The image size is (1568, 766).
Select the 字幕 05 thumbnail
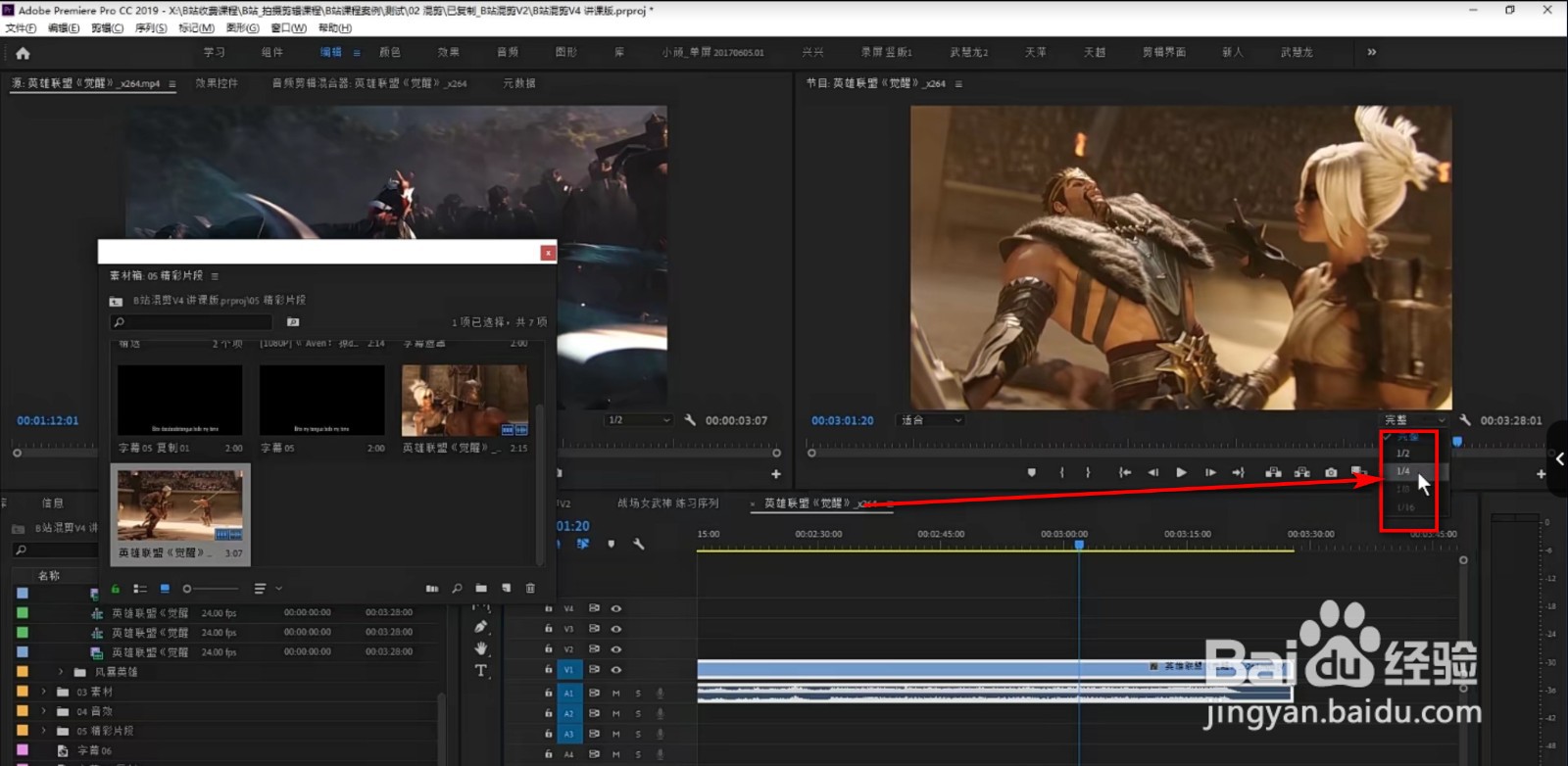322,400
